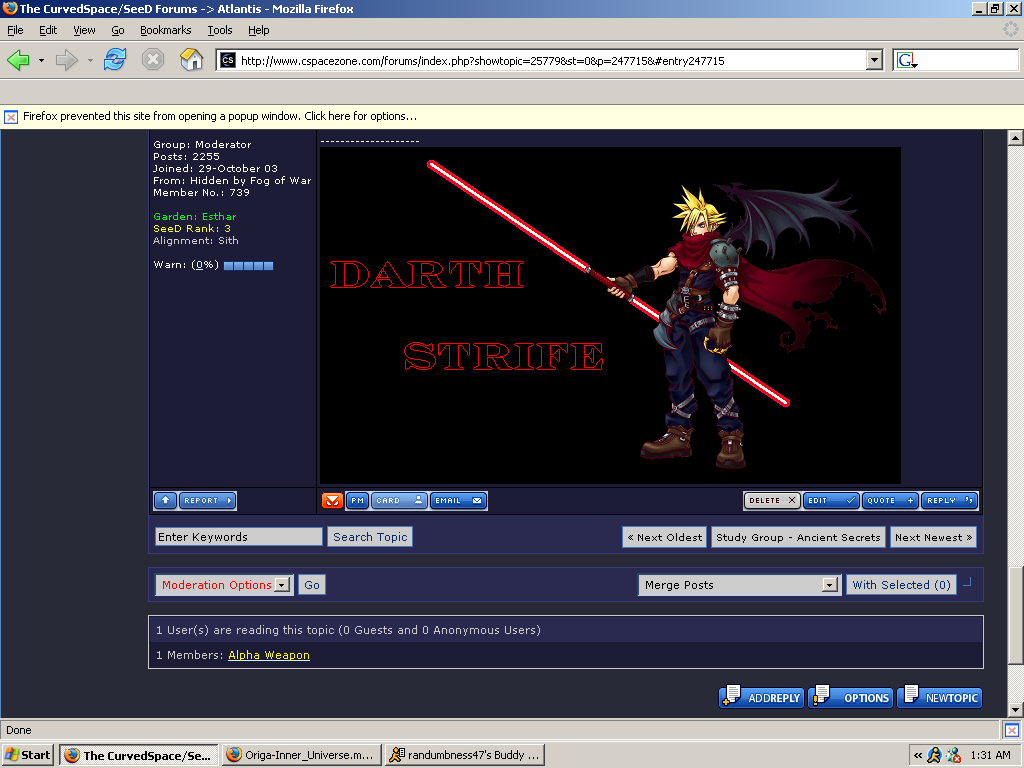The width and height of the screenshot is (1024, 768).
Task: Open Study Group - Ancient Secrets forum
Action: pyautogui.click(x=798, y=537)
